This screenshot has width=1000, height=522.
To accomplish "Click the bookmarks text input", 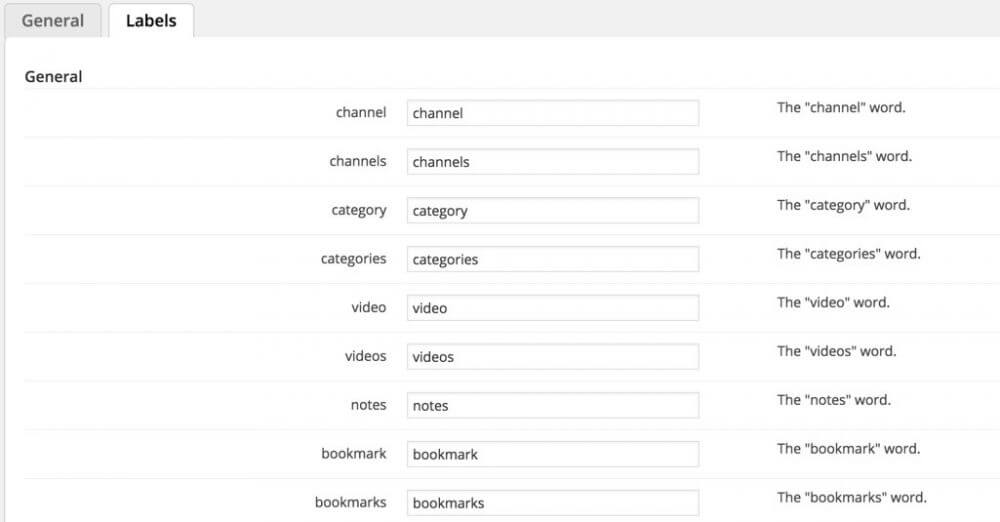I will tap(552, 503).
